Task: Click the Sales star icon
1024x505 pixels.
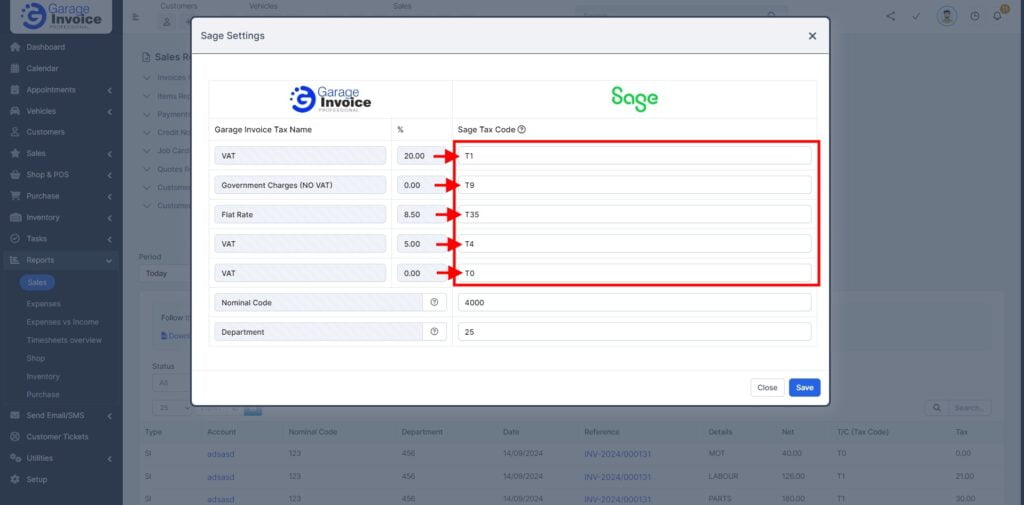Action: tap(15, 154)
